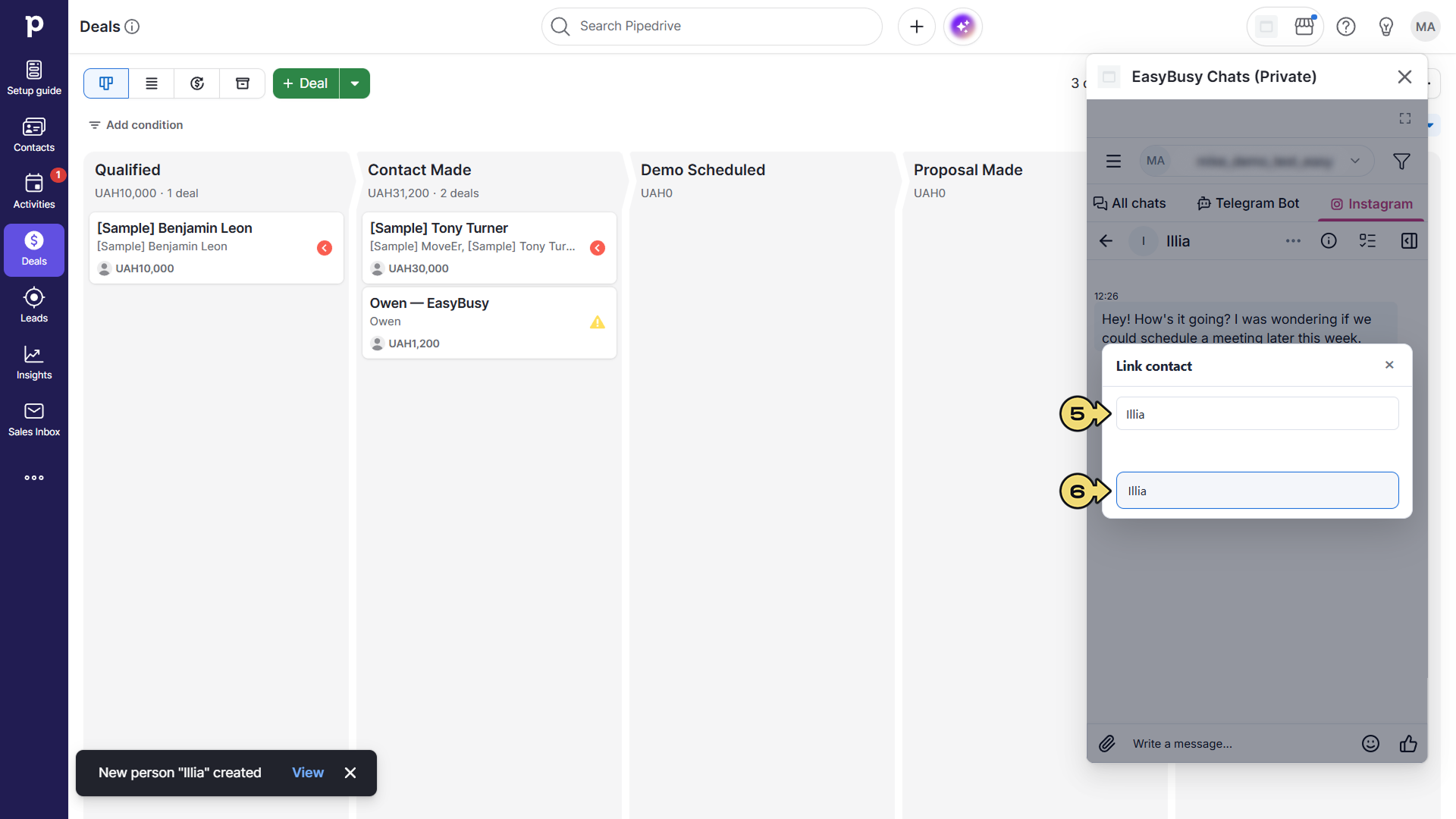
Task: Dismiss the New person created toast
Action: pyautogui.click(x=350, y=773)
